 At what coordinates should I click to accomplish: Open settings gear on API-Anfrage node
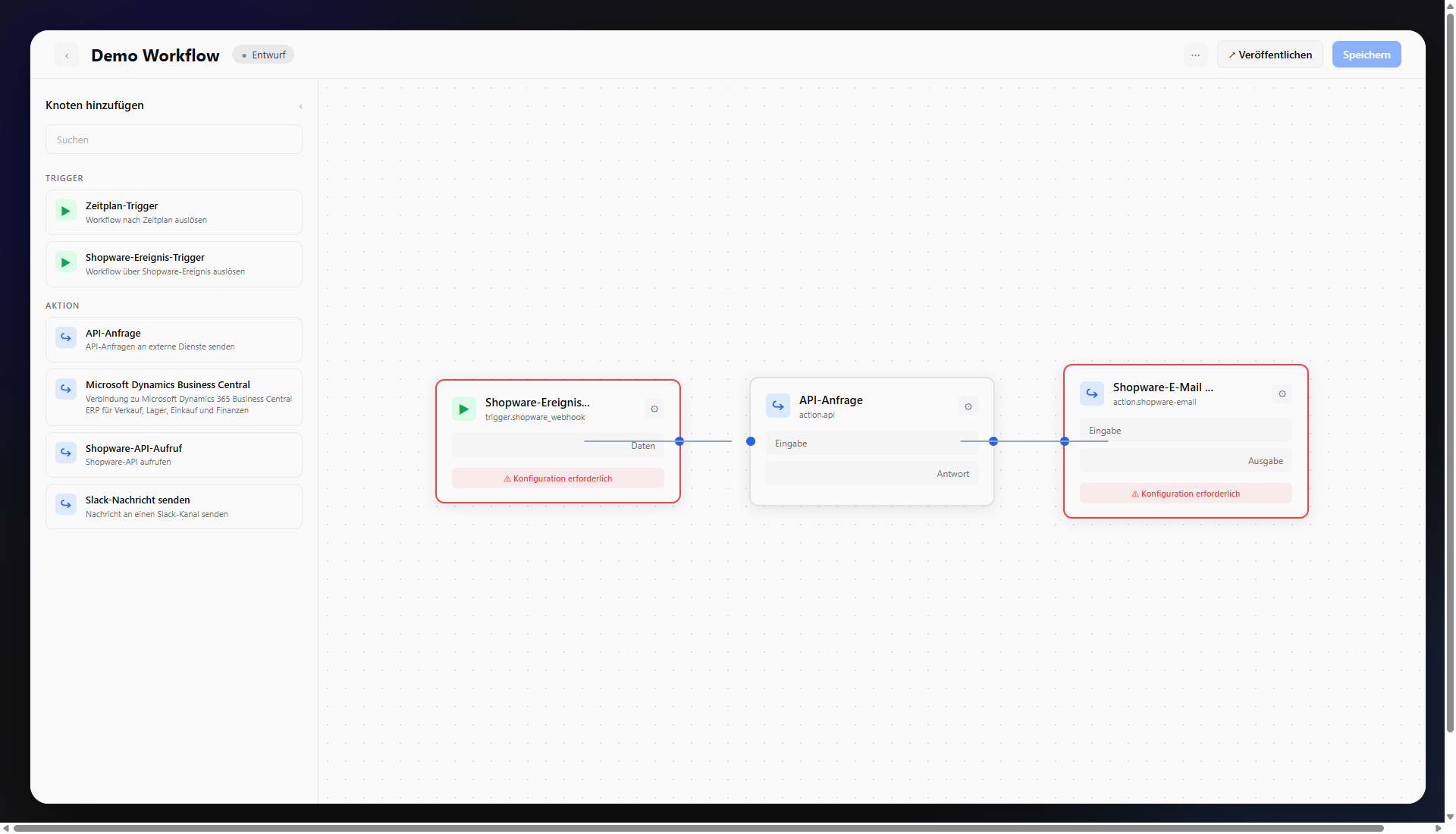(x=968, y=406)
